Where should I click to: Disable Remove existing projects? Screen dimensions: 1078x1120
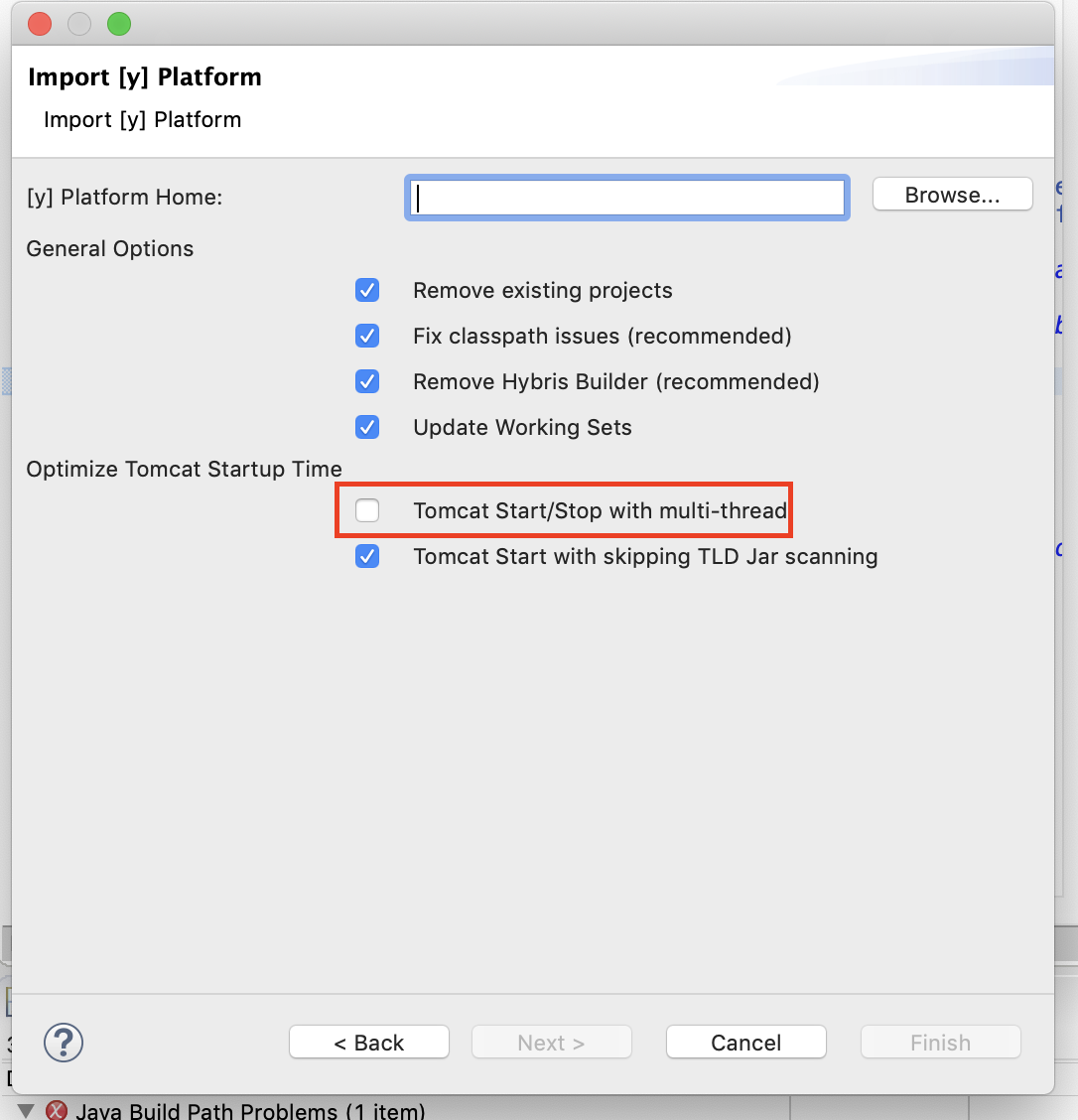pyautogui.click(x=367, y=290)
